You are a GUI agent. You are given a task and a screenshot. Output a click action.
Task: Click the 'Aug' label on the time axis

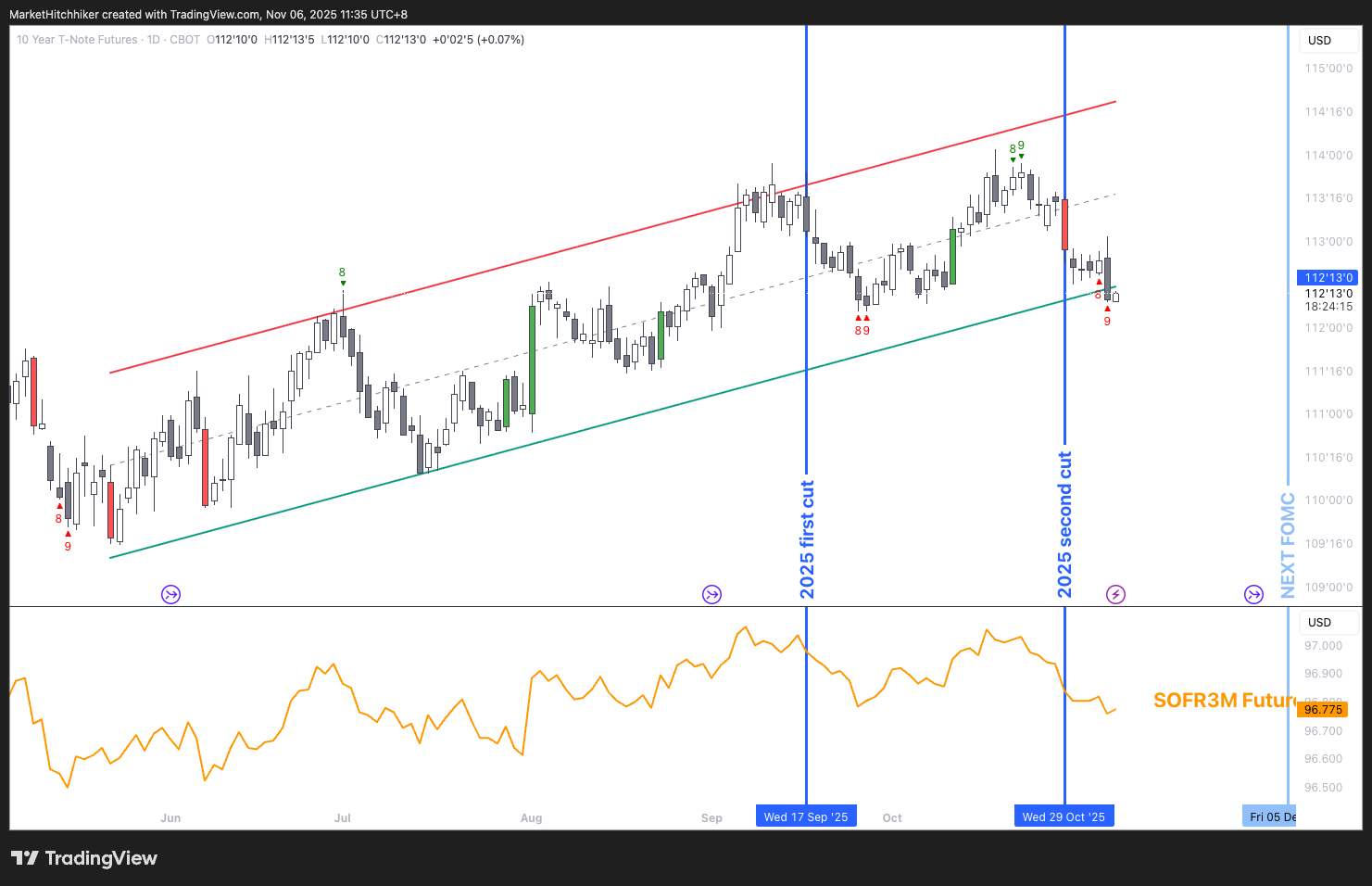531,817
